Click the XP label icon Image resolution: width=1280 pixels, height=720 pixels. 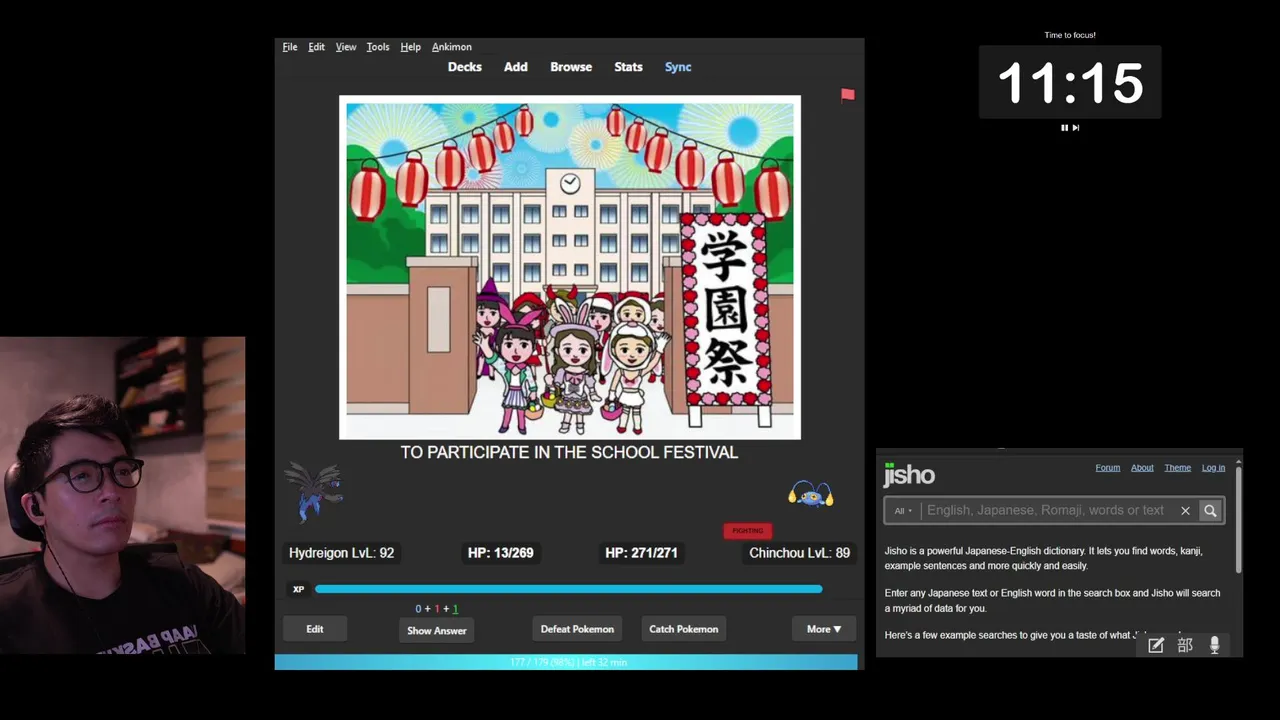coord(298,589)
